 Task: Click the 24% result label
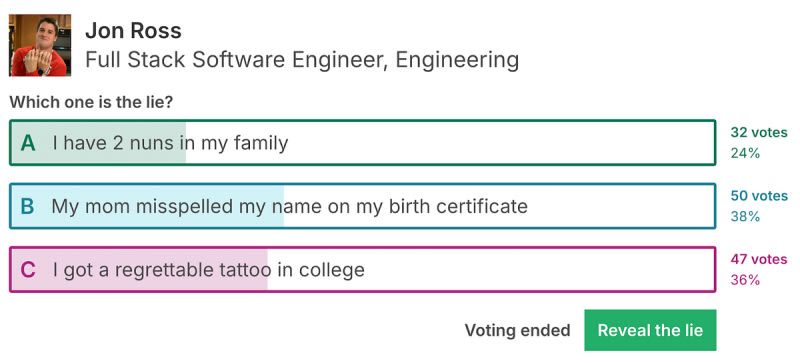[x=745, y=153]
